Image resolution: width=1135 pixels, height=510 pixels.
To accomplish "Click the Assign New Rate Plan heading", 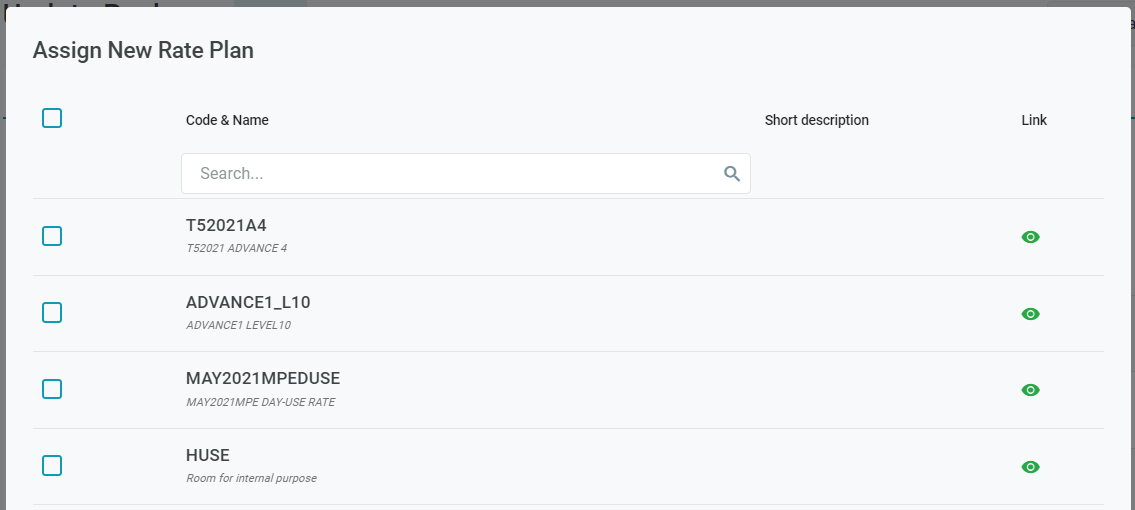I will click(143, 50).
